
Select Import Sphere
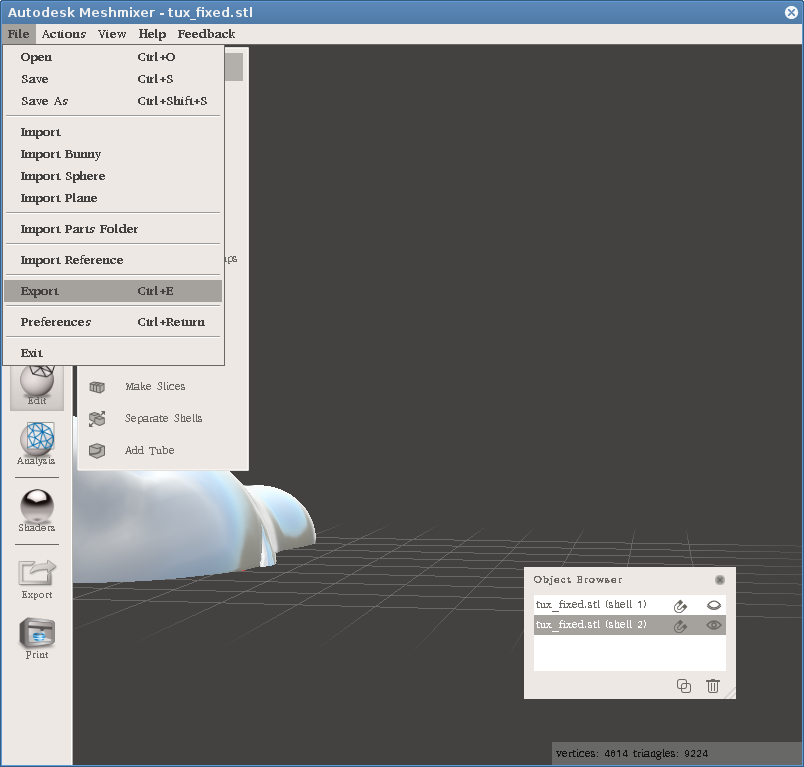(113, 176)
